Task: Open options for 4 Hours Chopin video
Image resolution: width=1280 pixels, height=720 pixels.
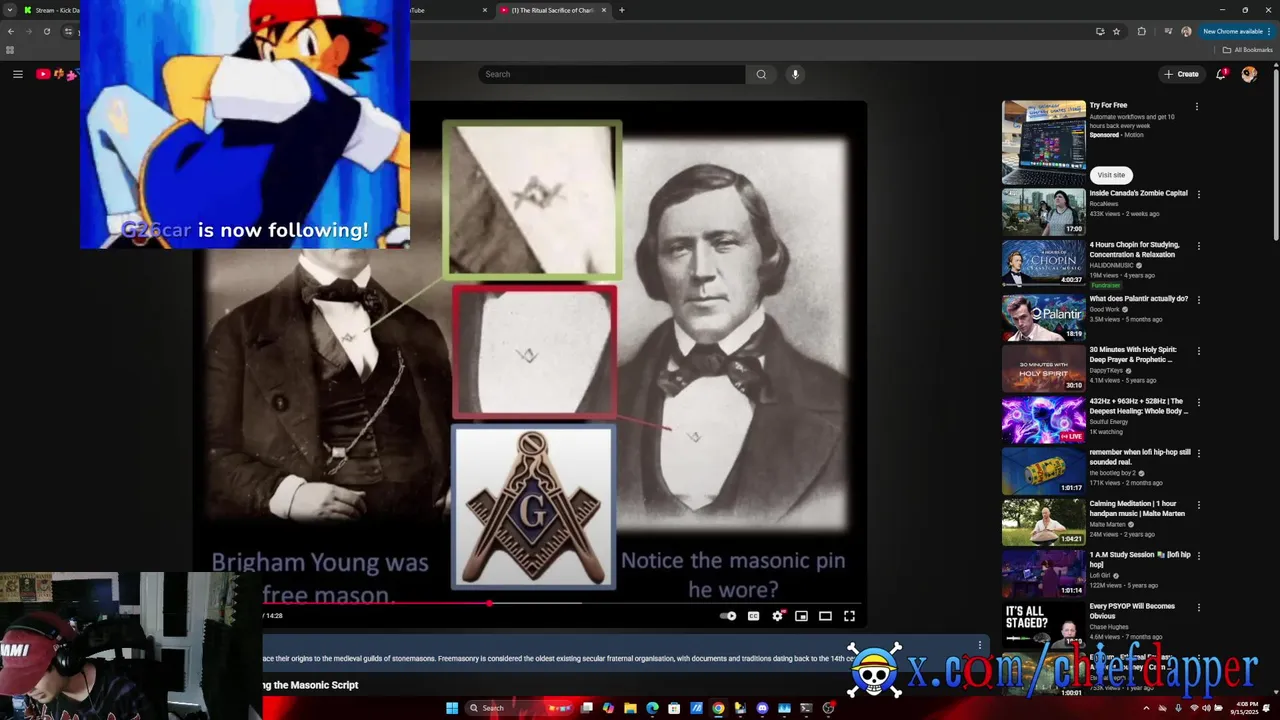Action: pyautogui.click(x=1199, y=245)
